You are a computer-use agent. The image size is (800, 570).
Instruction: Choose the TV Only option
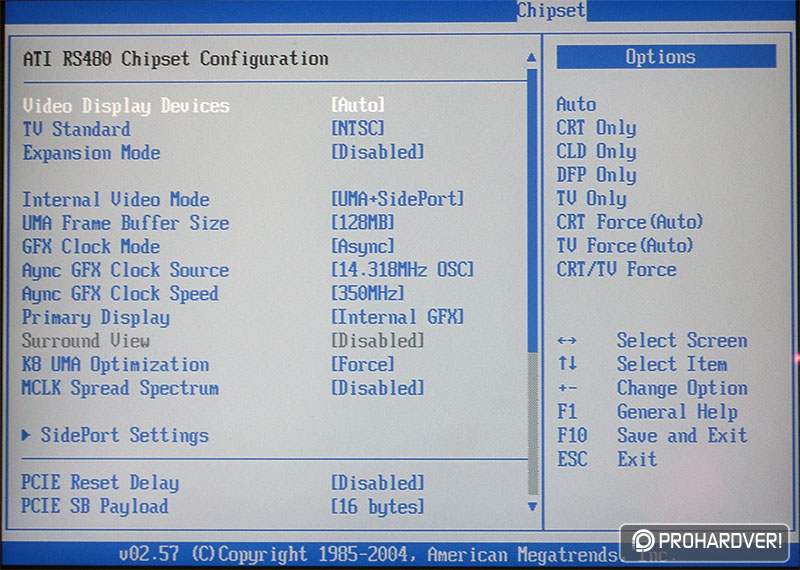(x=591, y=199)
